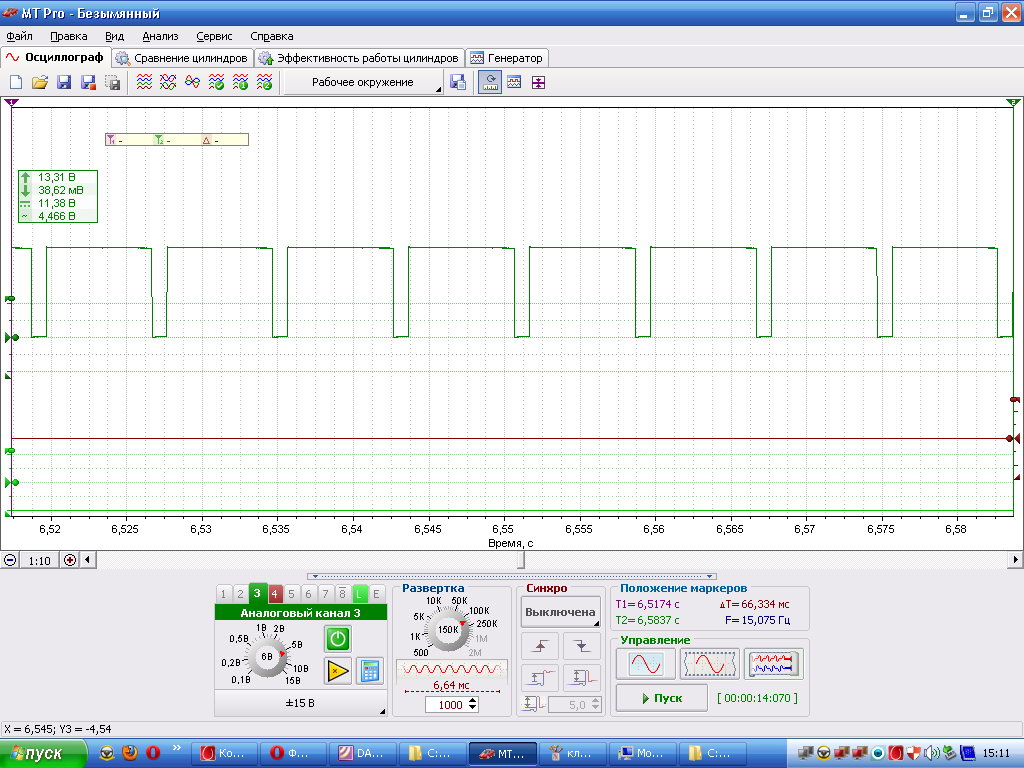This screenshot has width=1024, height=768.
Task: Save using the plain blue floppy icon
Action: coord(64,82)
